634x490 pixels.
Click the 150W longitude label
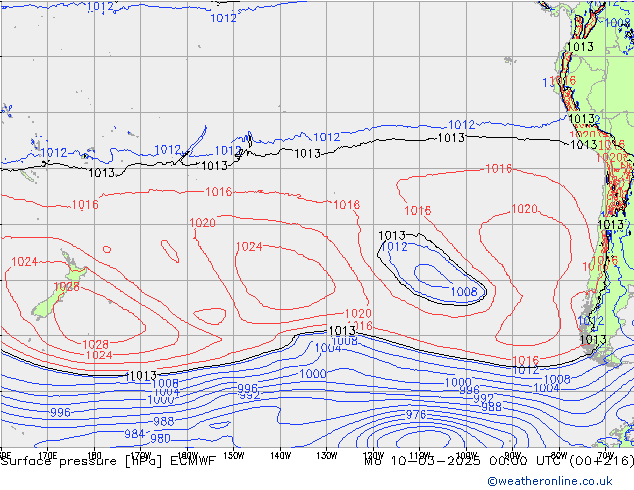coord(233,455)
